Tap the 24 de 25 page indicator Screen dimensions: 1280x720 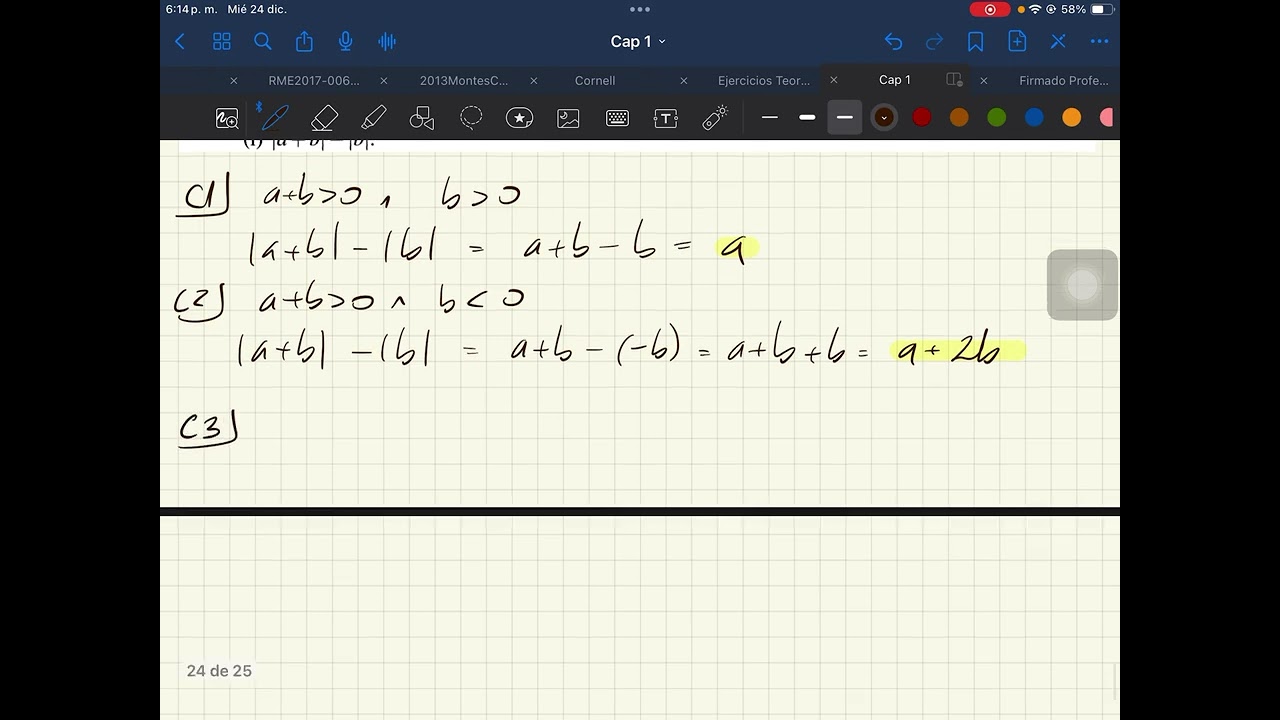tap(219, 671)
